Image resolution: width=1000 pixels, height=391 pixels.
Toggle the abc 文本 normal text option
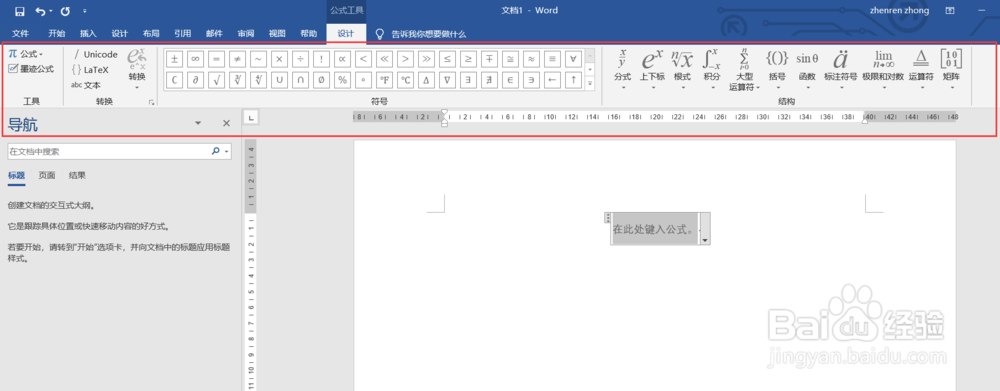86,85
